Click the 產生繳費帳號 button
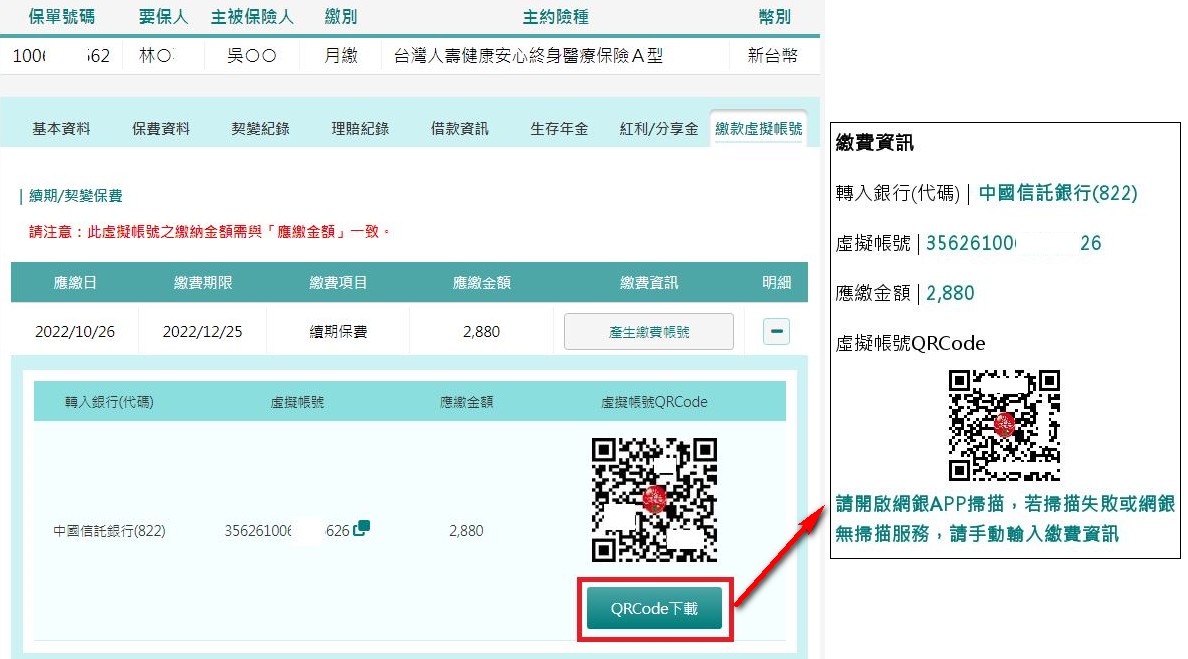The height and width of the screenshot is (659, 1188). (649, 332)
